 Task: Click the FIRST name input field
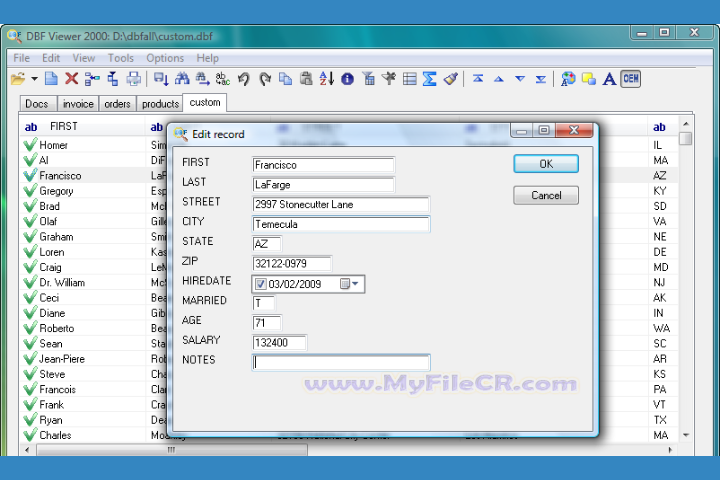323,165
